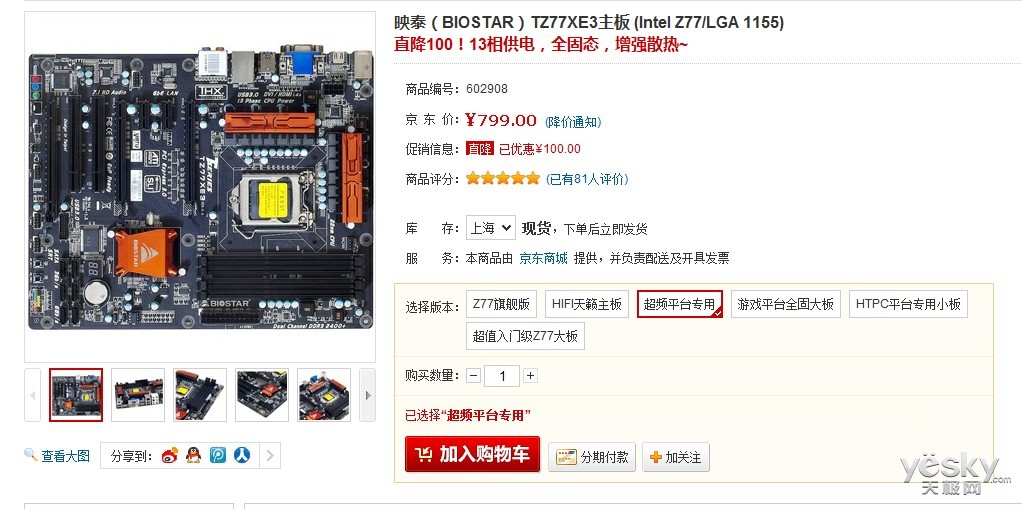Open the 上海 stock location dropdown
Viewport: 1022px width, 509px height.
(x=491, y=228)
